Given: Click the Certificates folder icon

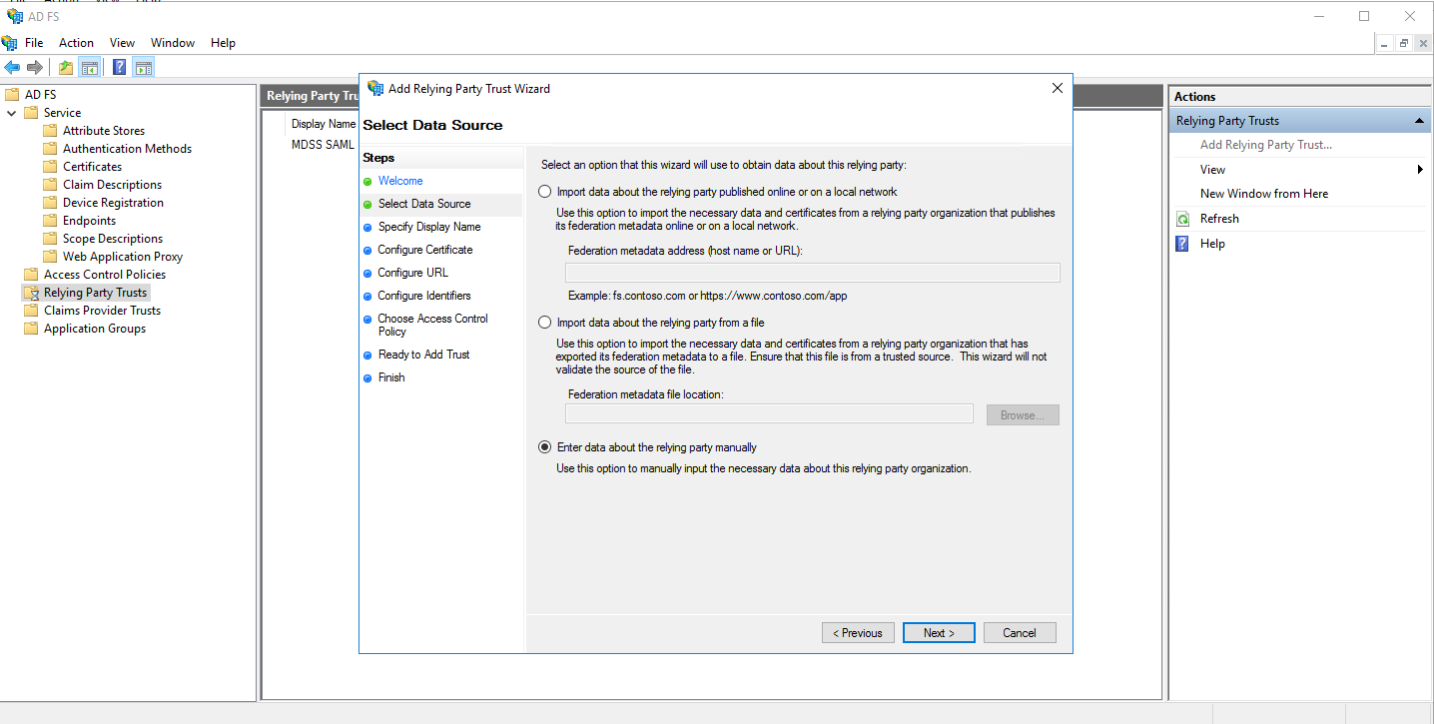Looking at the screenshot, I should 50,167.
